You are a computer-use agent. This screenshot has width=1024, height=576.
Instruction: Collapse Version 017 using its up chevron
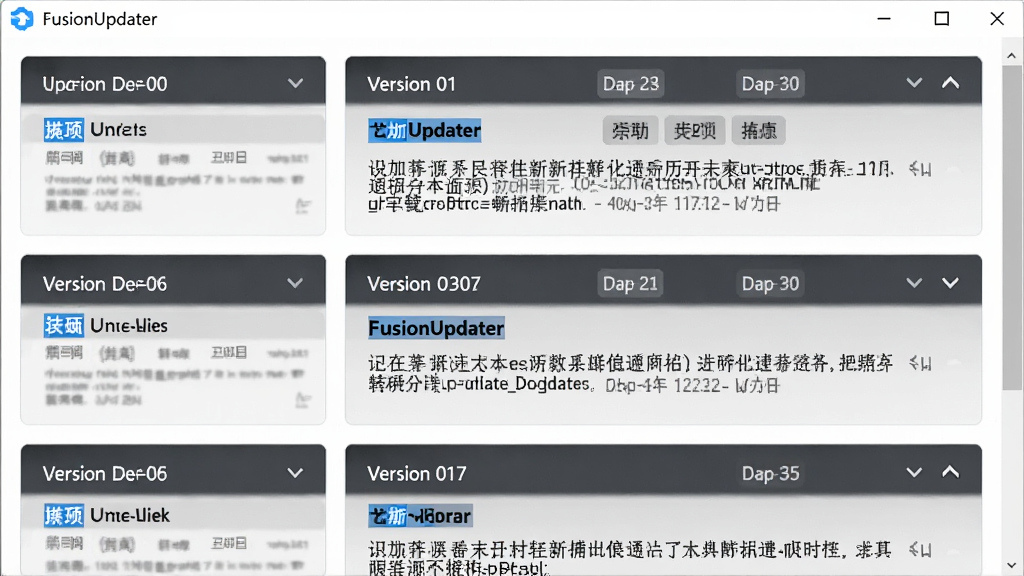951,472
